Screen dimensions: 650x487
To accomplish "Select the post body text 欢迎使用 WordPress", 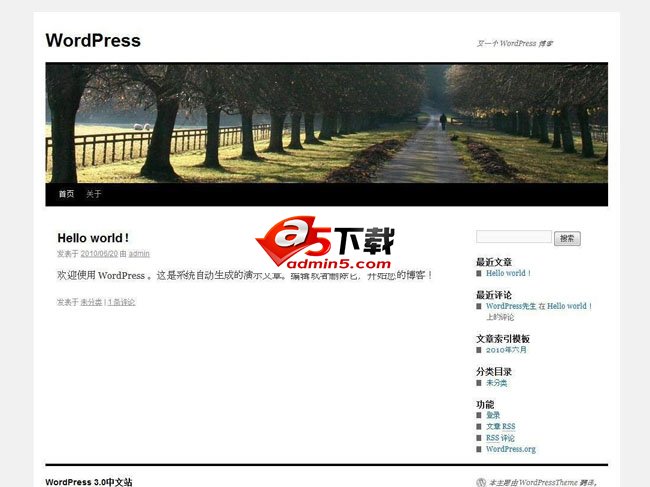I will (x=101, y=275).
